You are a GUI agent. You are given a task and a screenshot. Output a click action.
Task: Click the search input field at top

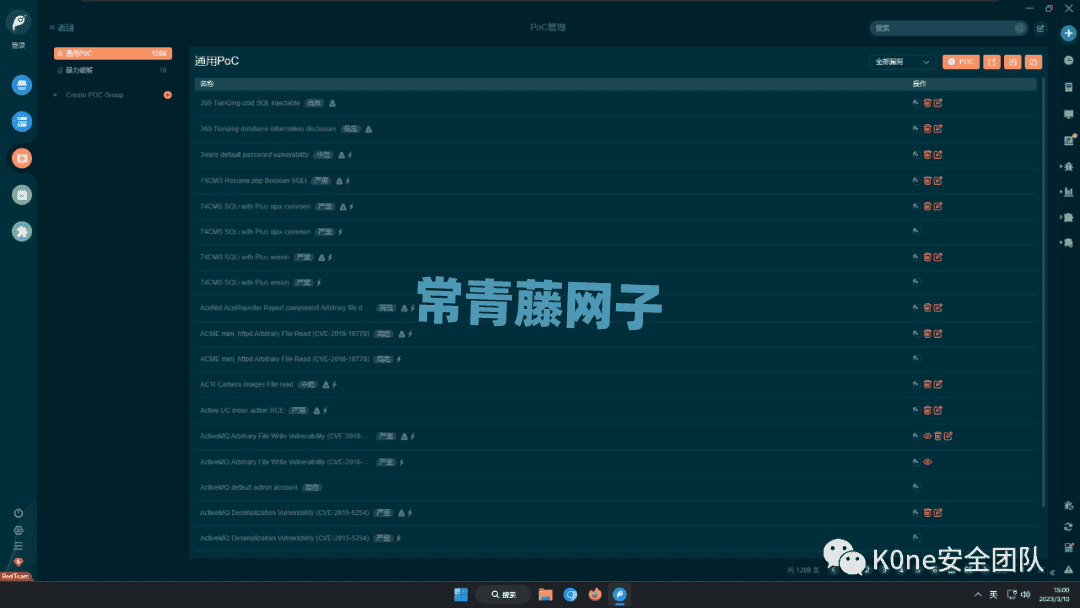(940, 28)
